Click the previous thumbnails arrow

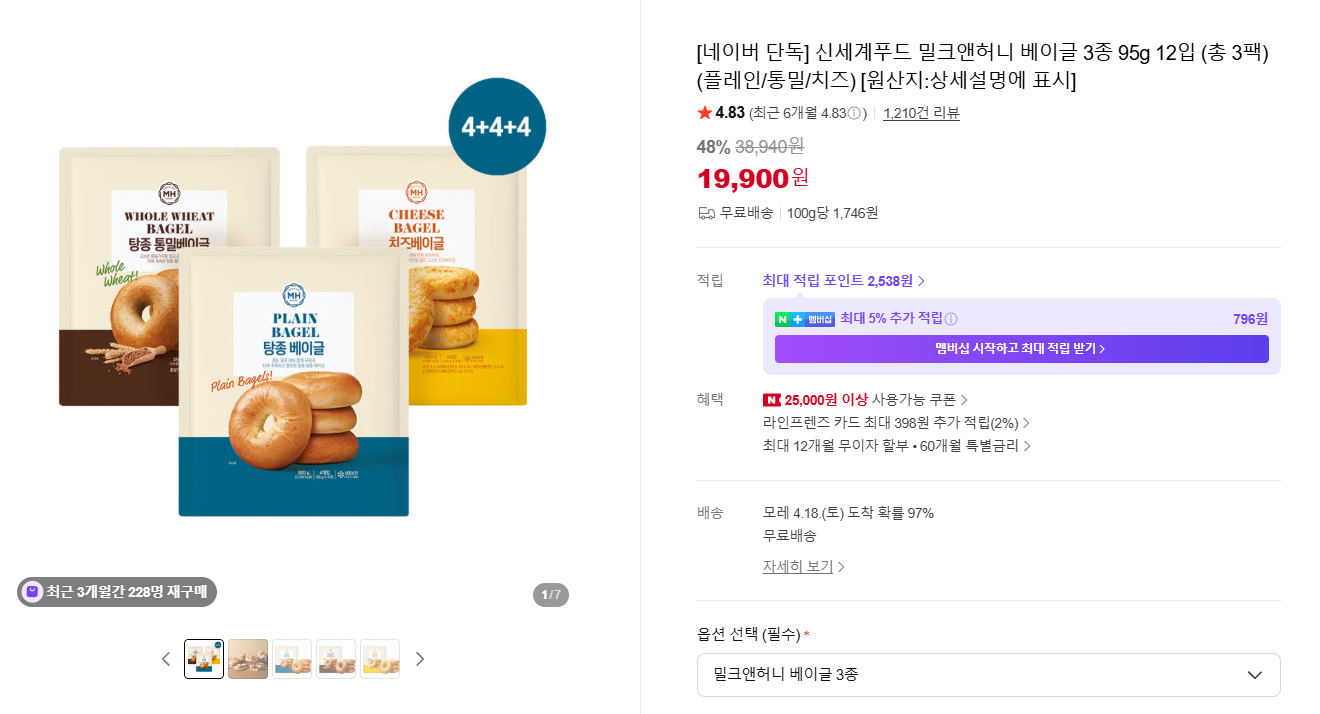166,659
